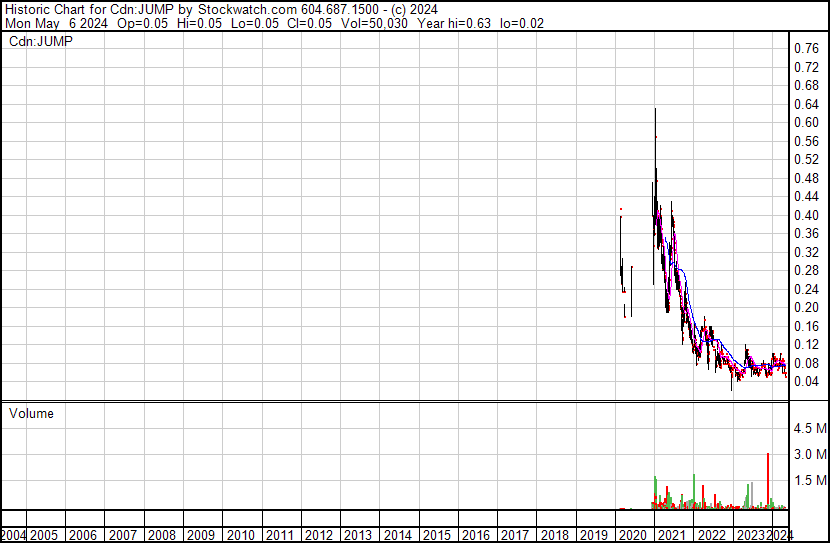The image size is (830, 543).
Task: Select the 2014 year marker on timeline
Action: (398, 535)
